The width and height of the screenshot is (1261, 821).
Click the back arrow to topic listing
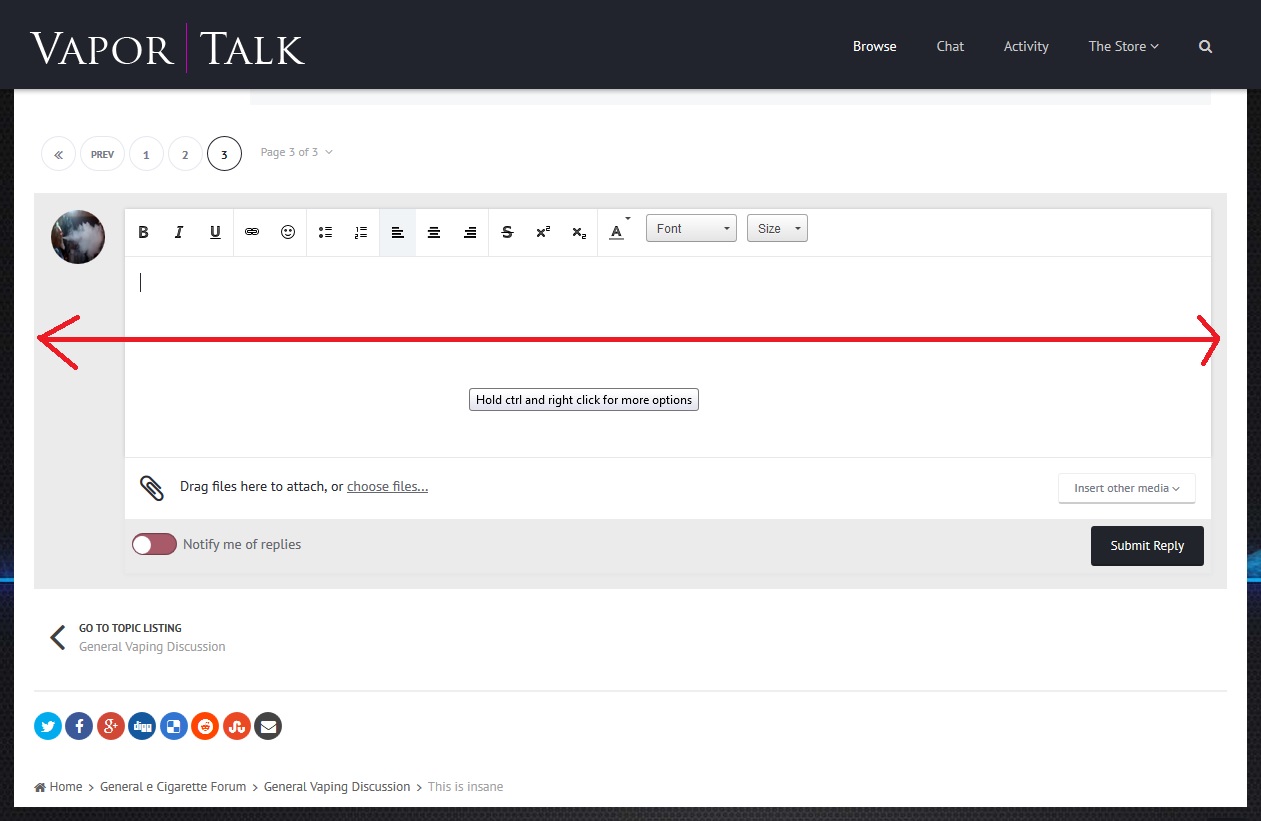[x=58, y=637]
